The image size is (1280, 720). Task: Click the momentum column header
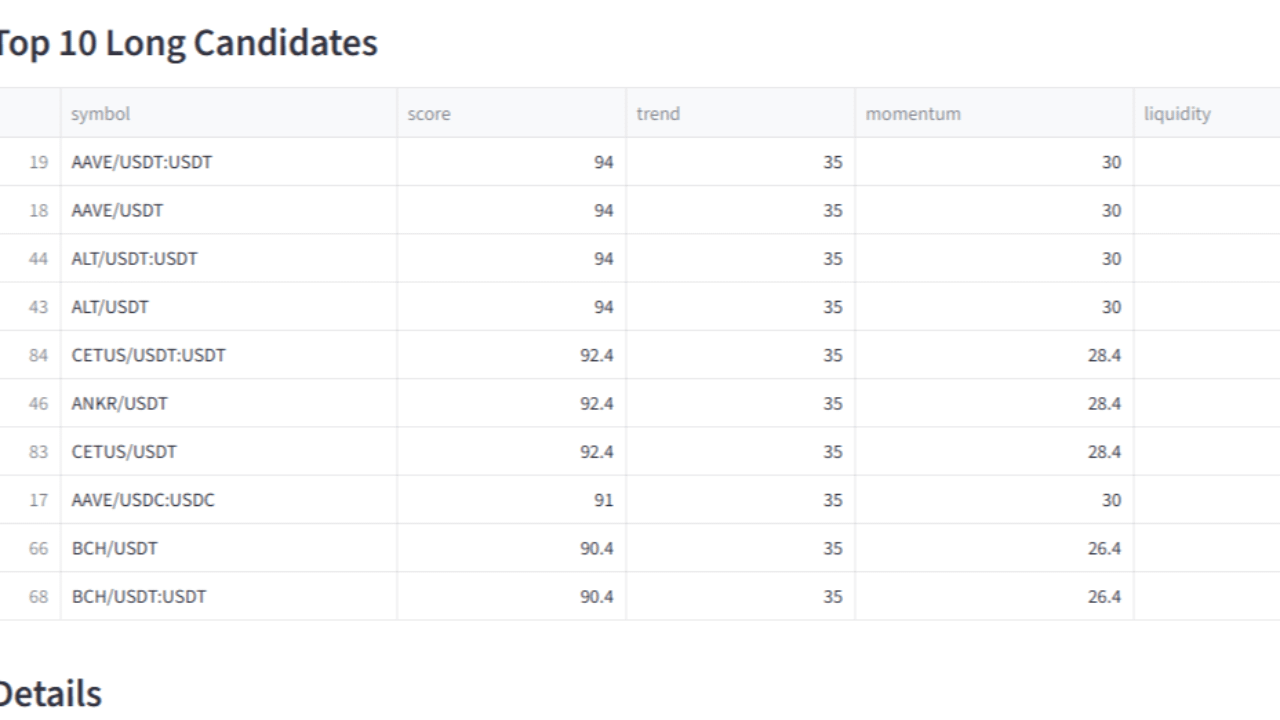994,113
